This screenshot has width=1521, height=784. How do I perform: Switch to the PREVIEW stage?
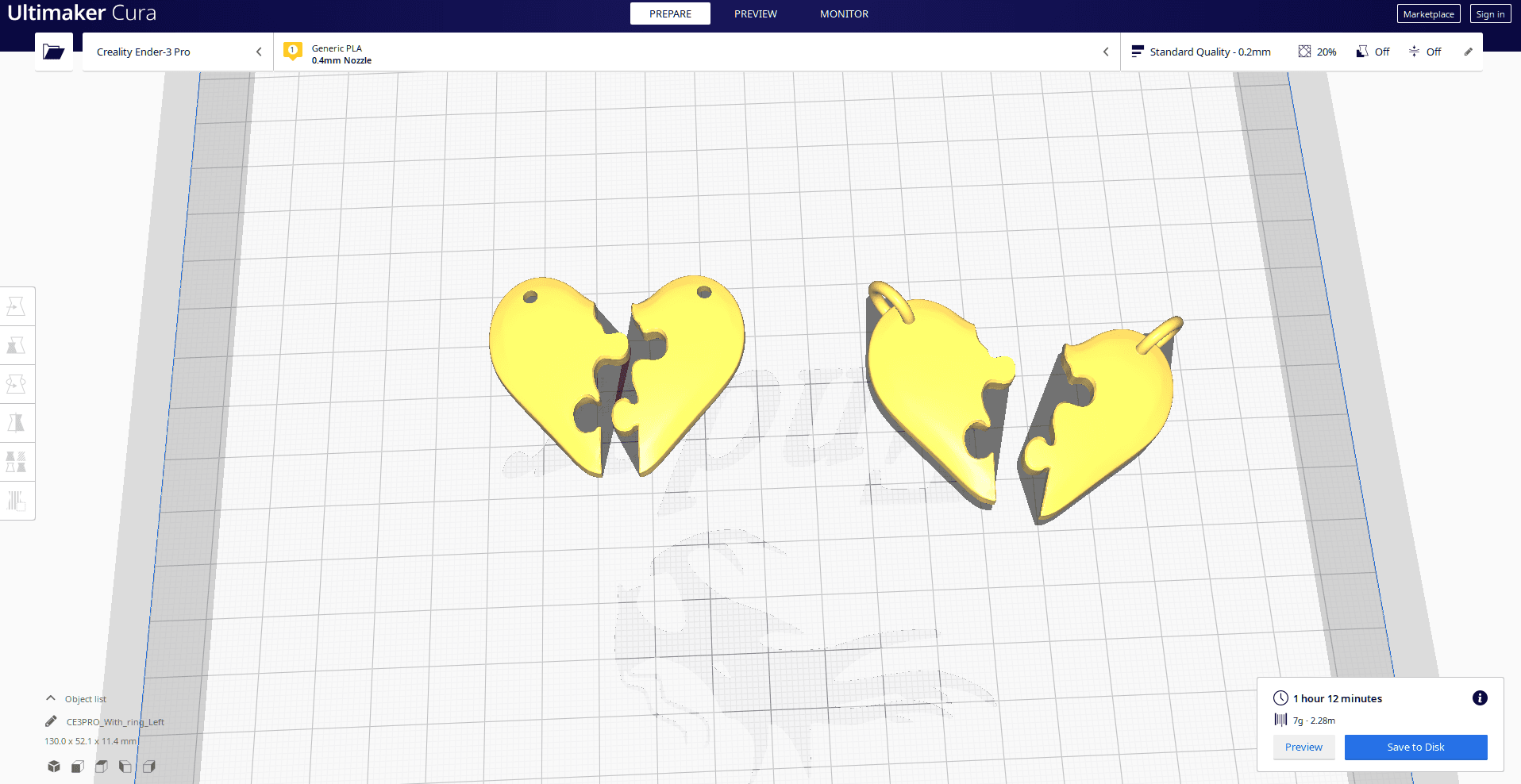coord(756,13)
